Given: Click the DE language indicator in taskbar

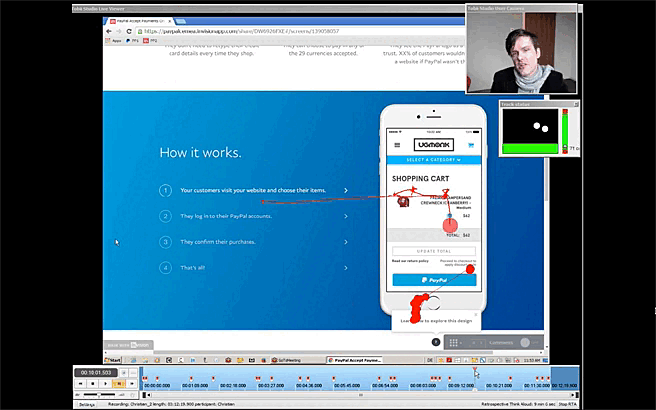Looking at the screenshot, I should click(x=430, y=360).
